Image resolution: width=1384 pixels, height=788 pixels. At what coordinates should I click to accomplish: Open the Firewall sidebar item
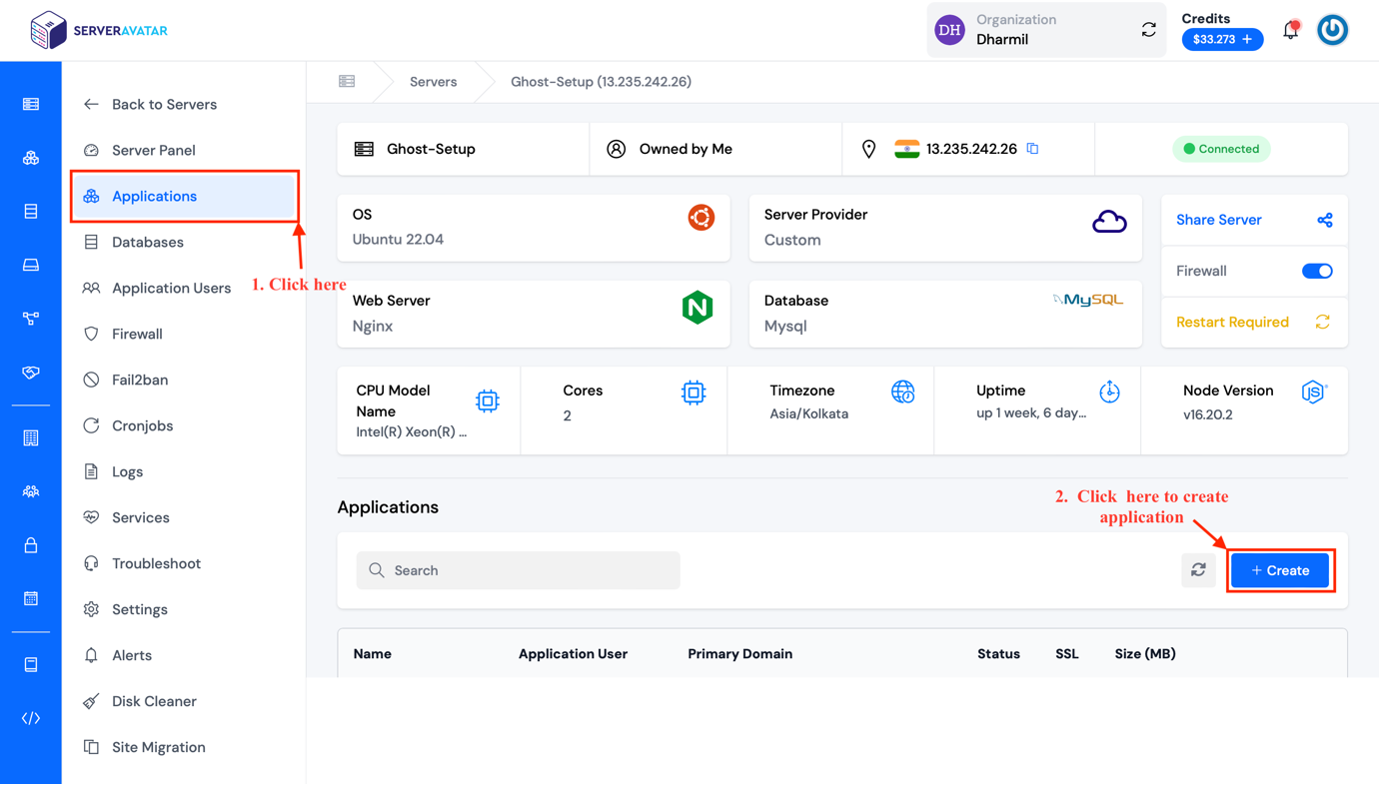tap(124, 334)
